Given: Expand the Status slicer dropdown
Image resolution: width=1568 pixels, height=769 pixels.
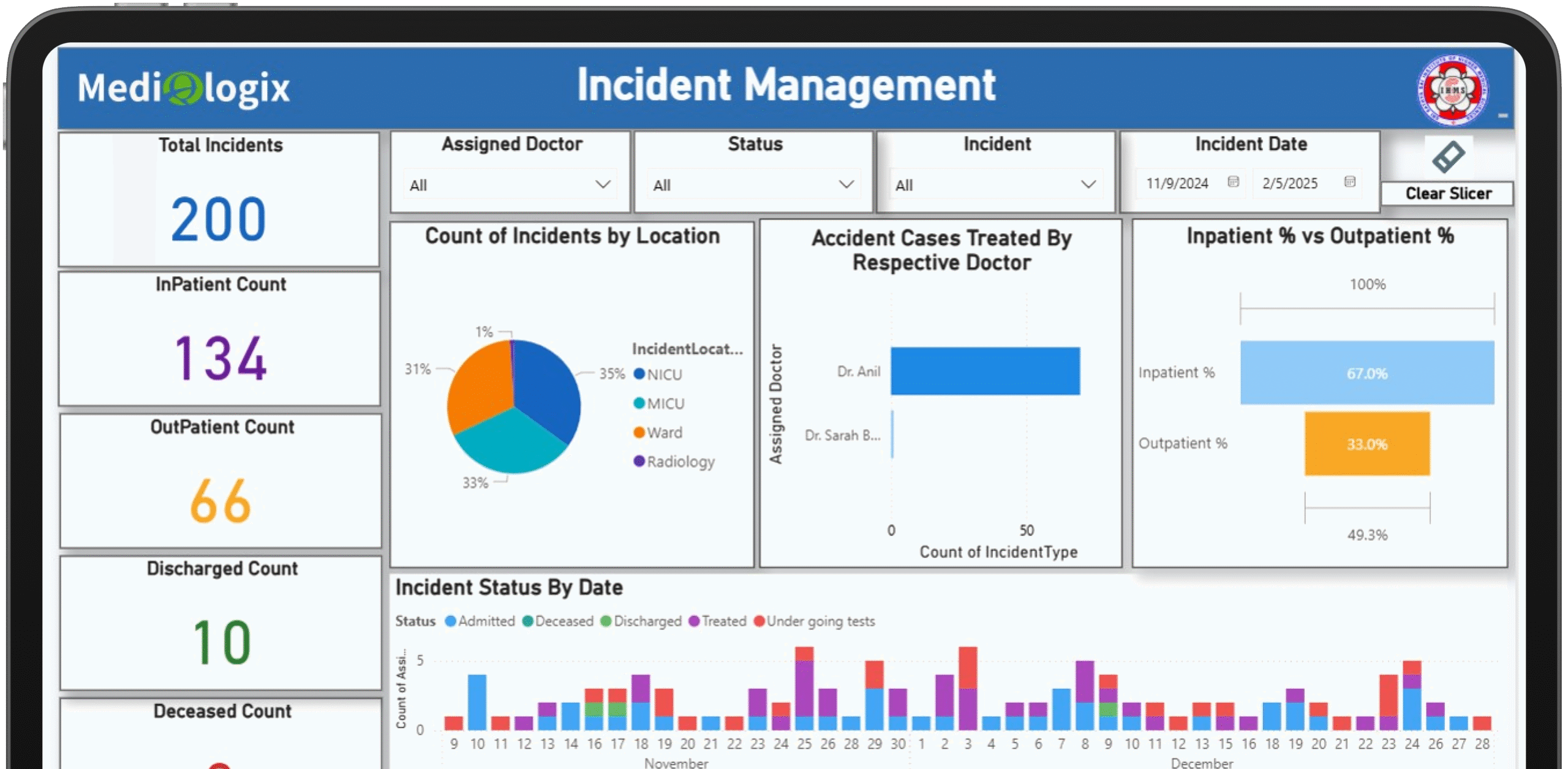Looking at the screenshot, I should 846,184.
